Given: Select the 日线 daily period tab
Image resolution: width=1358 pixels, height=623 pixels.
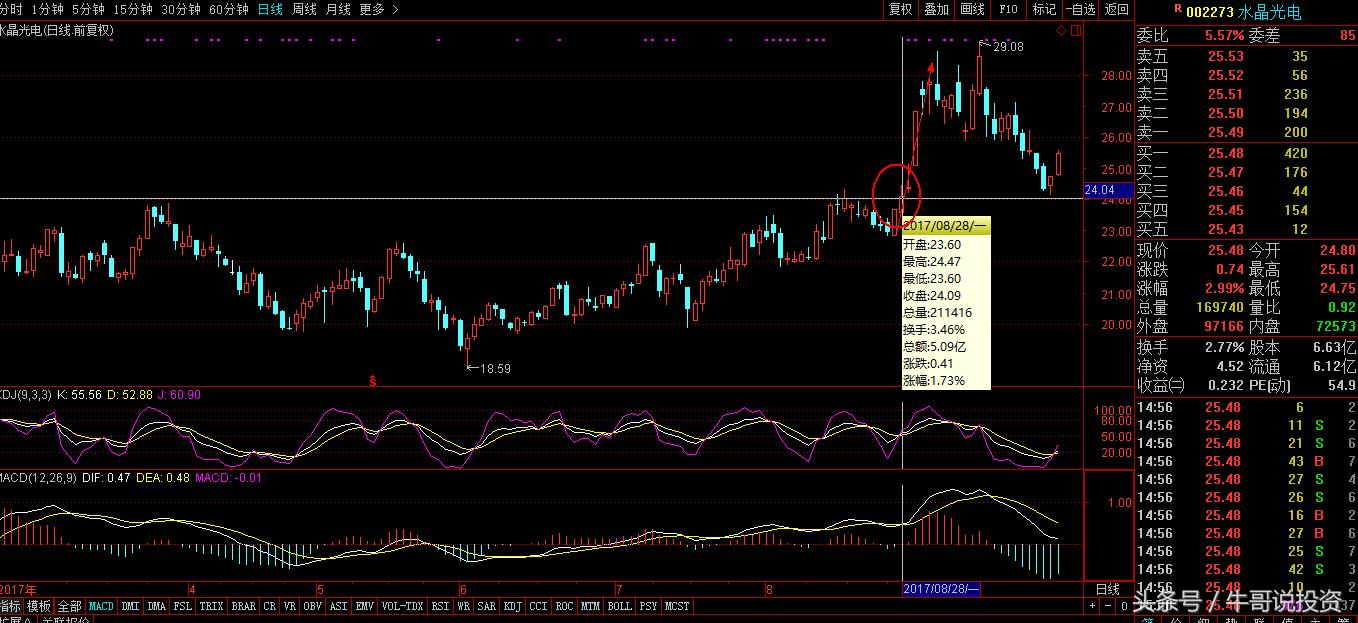Looking at the screenshot, I should (x=270, y=9).
